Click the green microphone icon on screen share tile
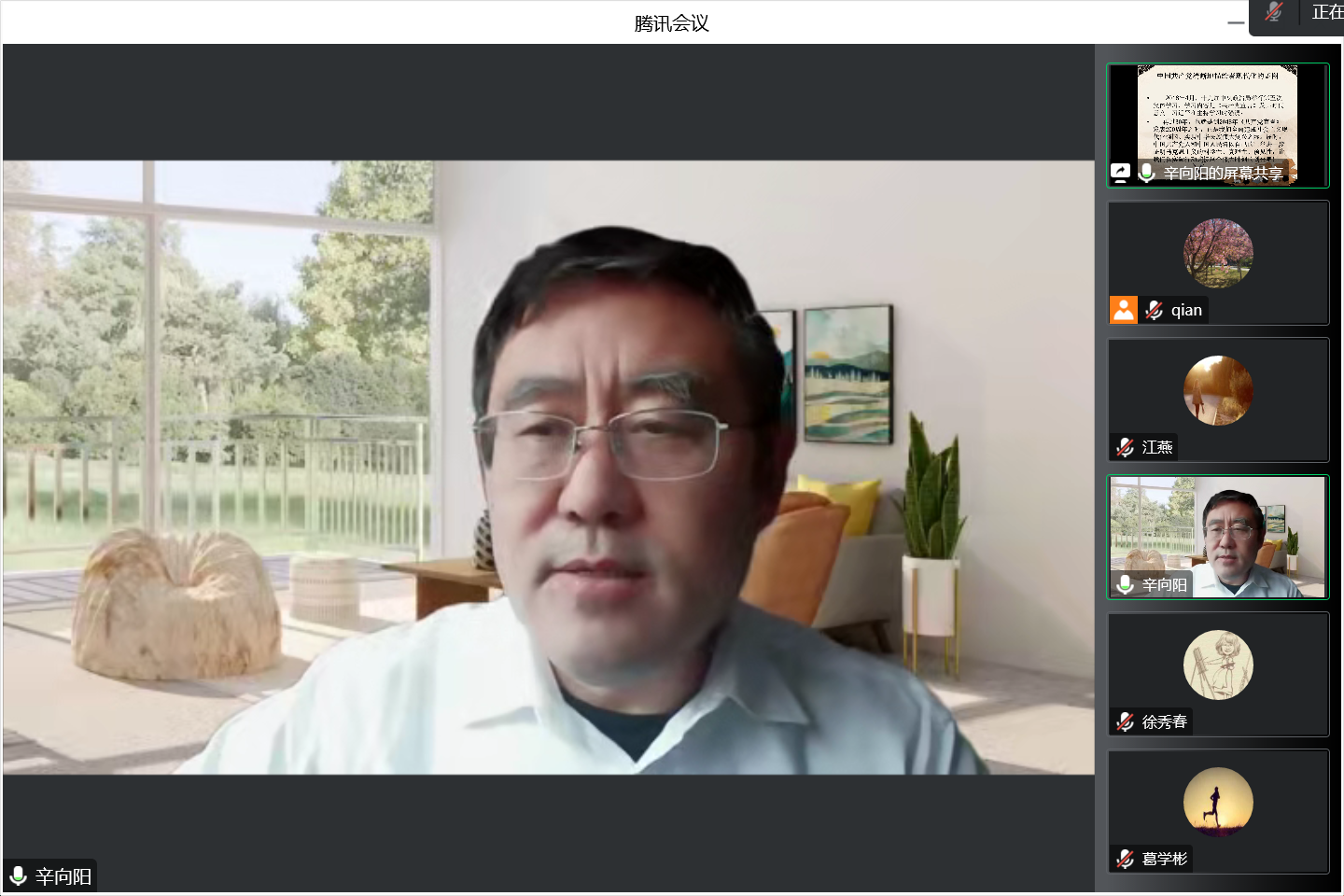 (1147, 173)
